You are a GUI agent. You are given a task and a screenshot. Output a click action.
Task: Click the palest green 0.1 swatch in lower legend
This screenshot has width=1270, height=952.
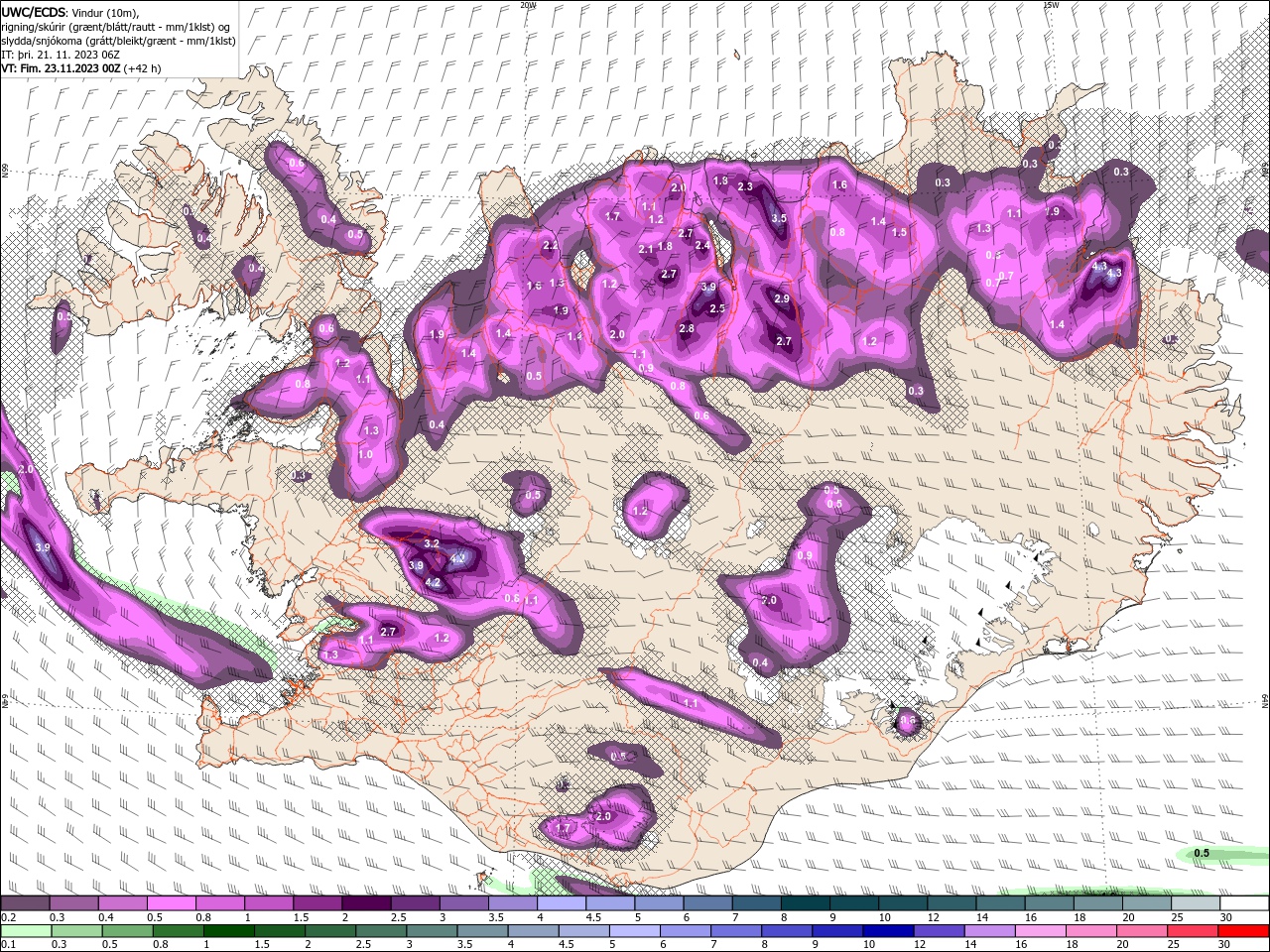pyautogui.click(x=25, y=930)
